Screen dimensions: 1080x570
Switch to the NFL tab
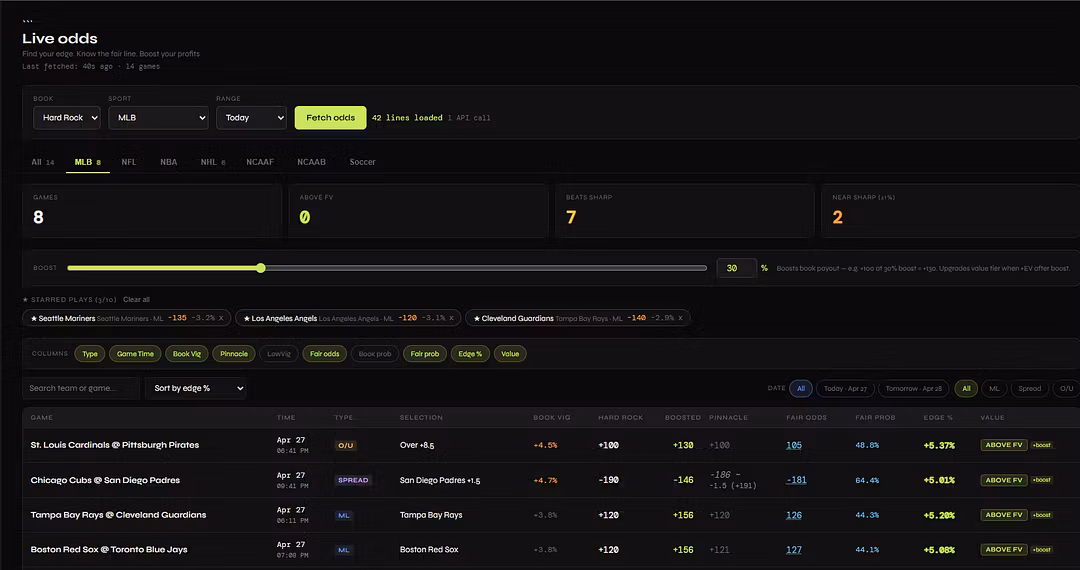129,162
